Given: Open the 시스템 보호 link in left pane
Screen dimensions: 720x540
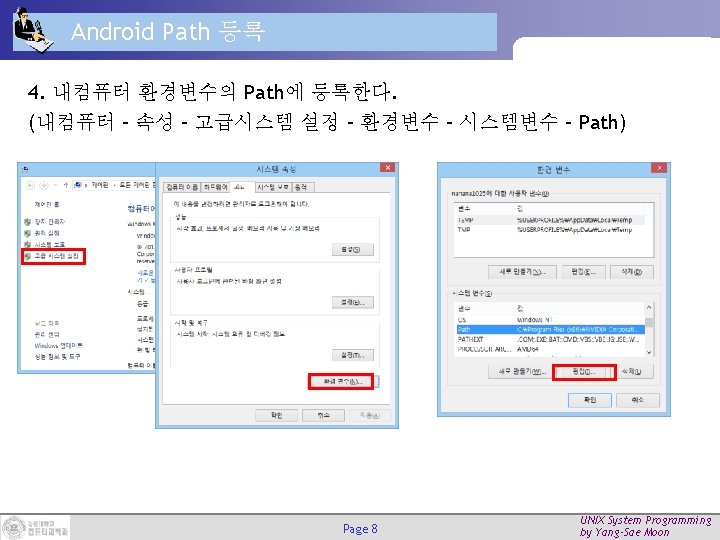Looking at the screenshot, I should (50, 244).
